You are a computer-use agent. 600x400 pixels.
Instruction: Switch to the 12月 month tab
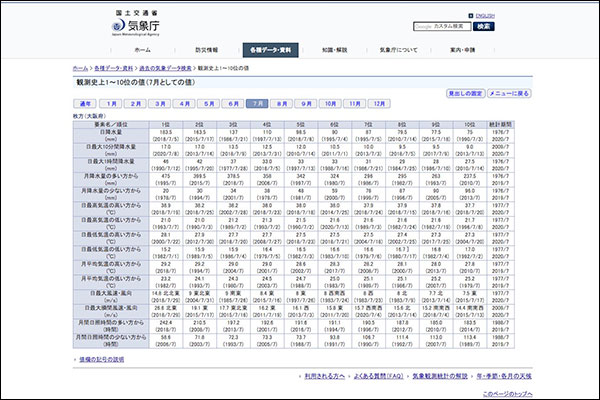(379, 103)
